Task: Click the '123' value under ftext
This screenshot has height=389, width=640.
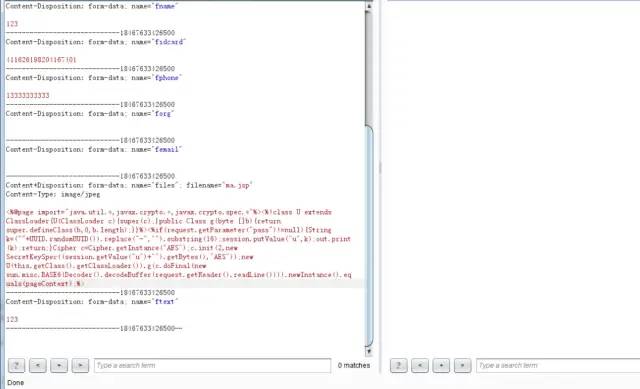Action: tap(12, 319)
